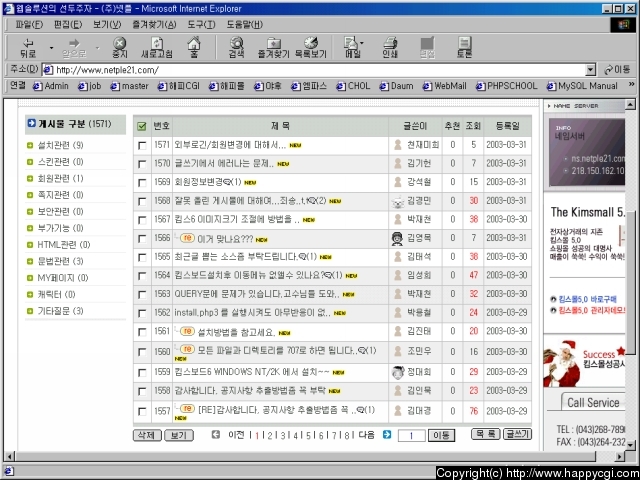This screenshot has width=640, height=480.
Task: Toggle the select-all checkbox in table header
Action: coord(142,126)
